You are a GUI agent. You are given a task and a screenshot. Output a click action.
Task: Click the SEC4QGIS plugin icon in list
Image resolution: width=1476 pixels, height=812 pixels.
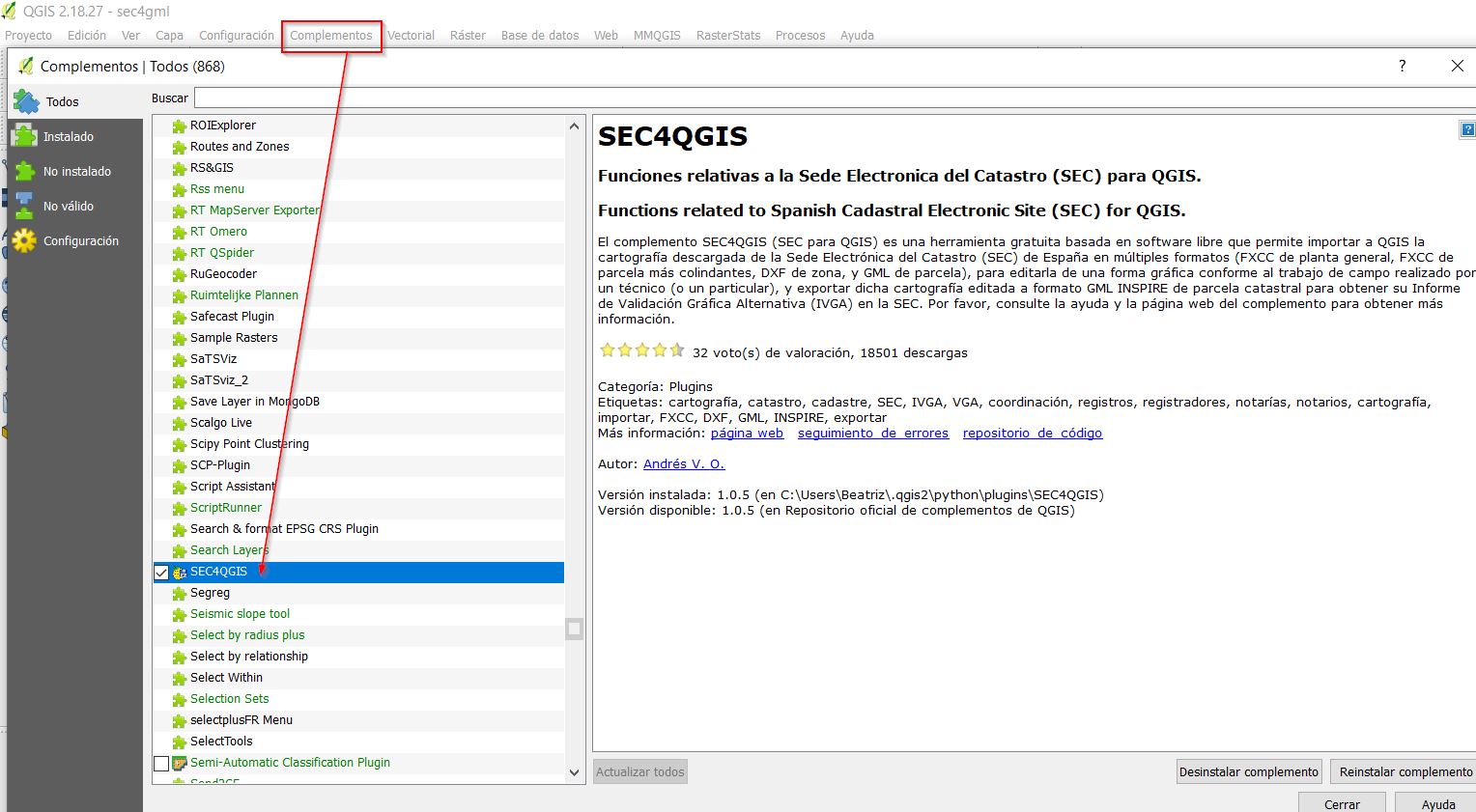pos(179,572)
